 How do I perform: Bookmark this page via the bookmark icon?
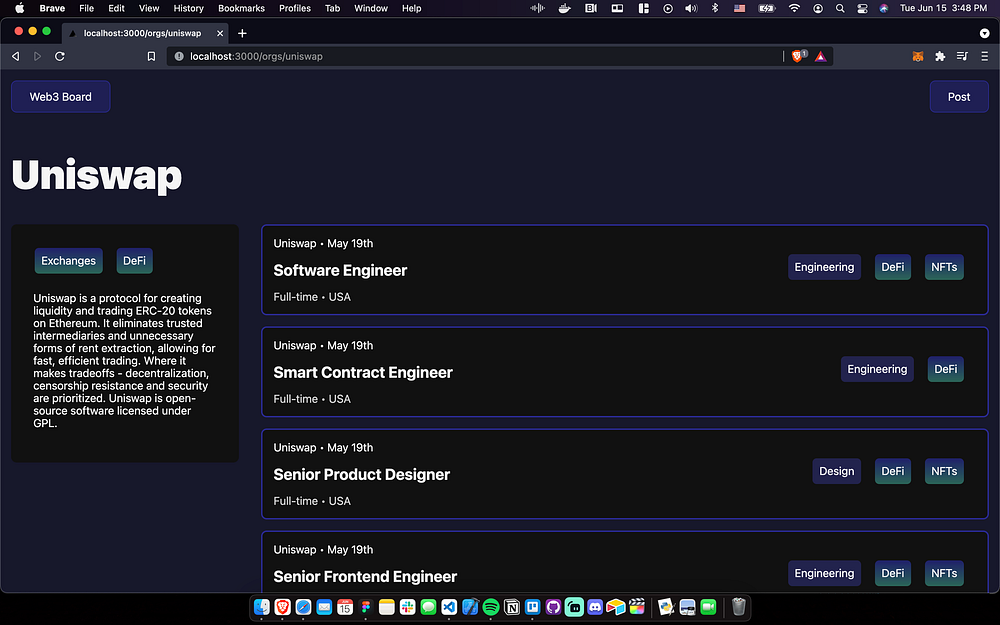click(151, 56)
